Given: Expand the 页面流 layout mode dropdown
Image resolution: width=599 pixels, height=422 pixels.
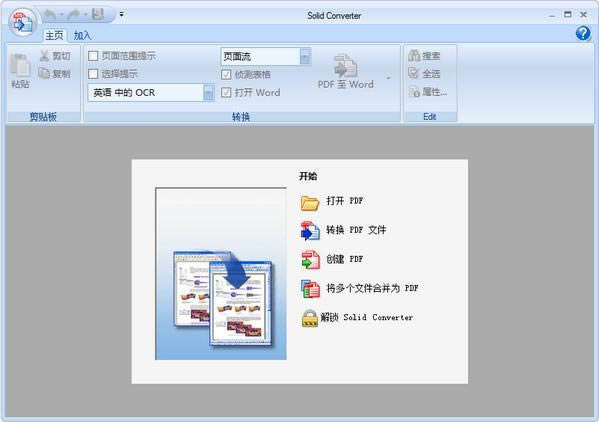Looking at the screenshot, I should (x=305, y=57).
